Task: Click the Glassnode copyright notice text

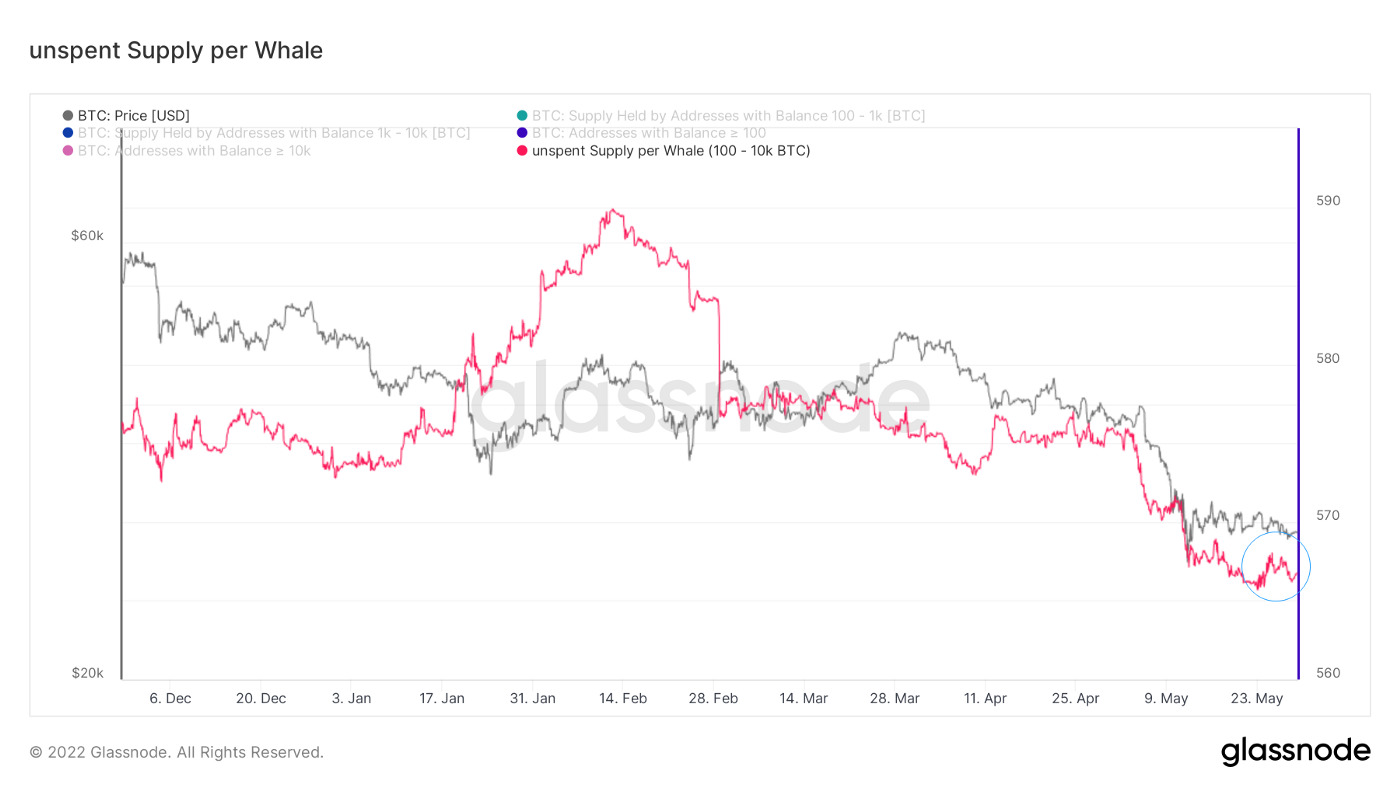Action: tap(176, 752)
